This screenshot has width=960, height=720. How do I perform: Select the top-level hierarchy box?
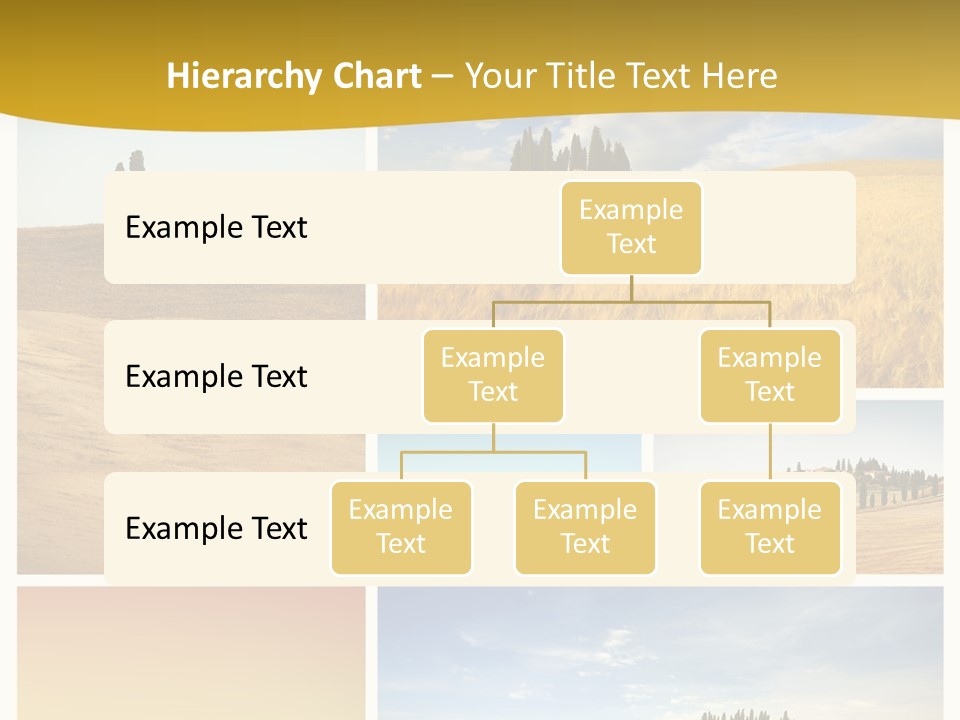pos(631,227)
